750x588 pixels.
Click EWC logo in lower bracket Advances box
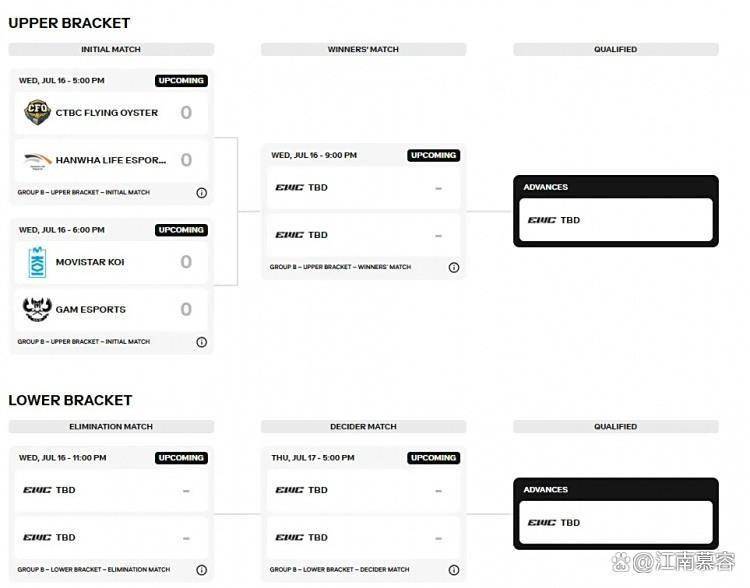541,523
